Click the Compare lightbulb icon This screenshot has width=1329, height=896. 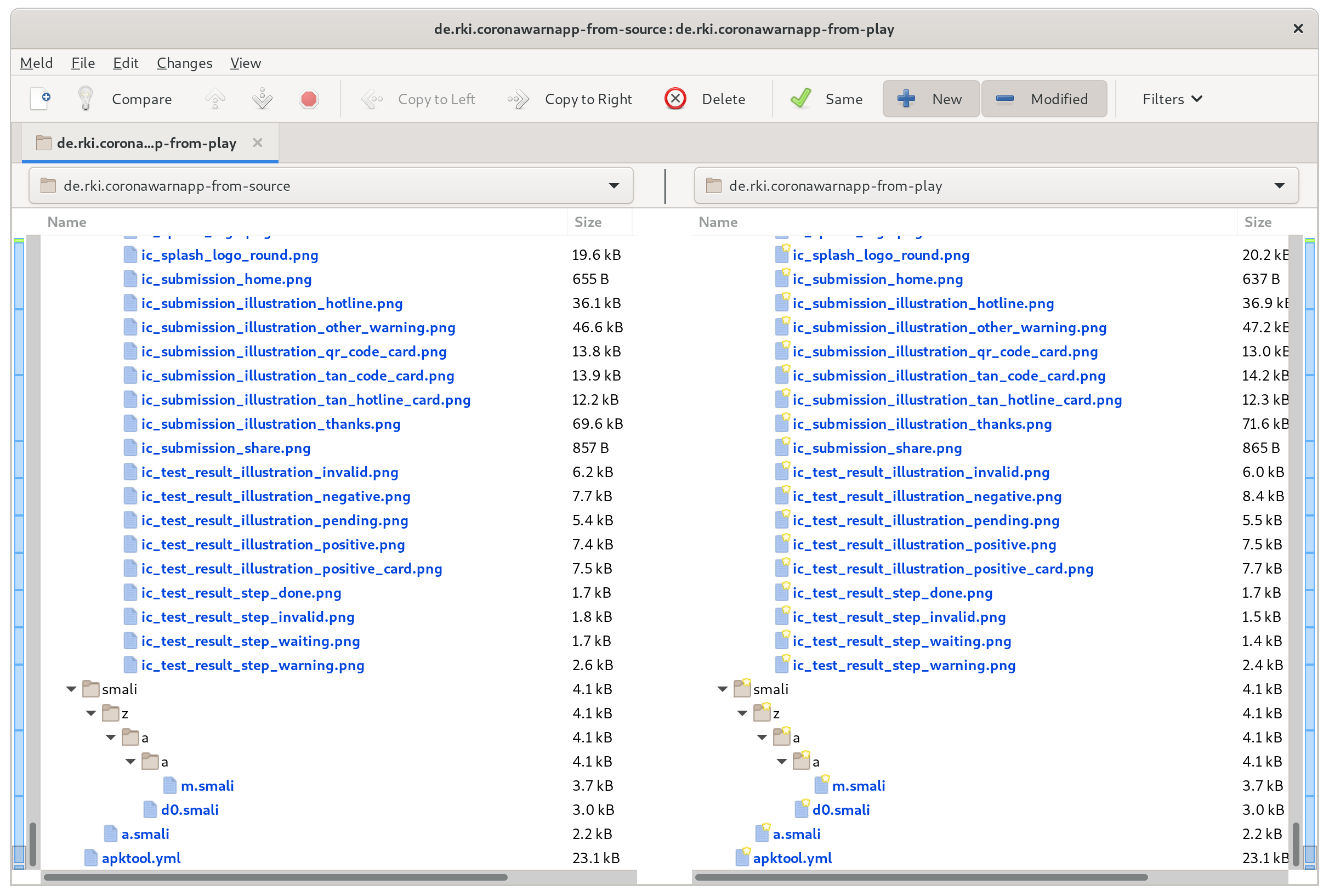tap(85, 99)
